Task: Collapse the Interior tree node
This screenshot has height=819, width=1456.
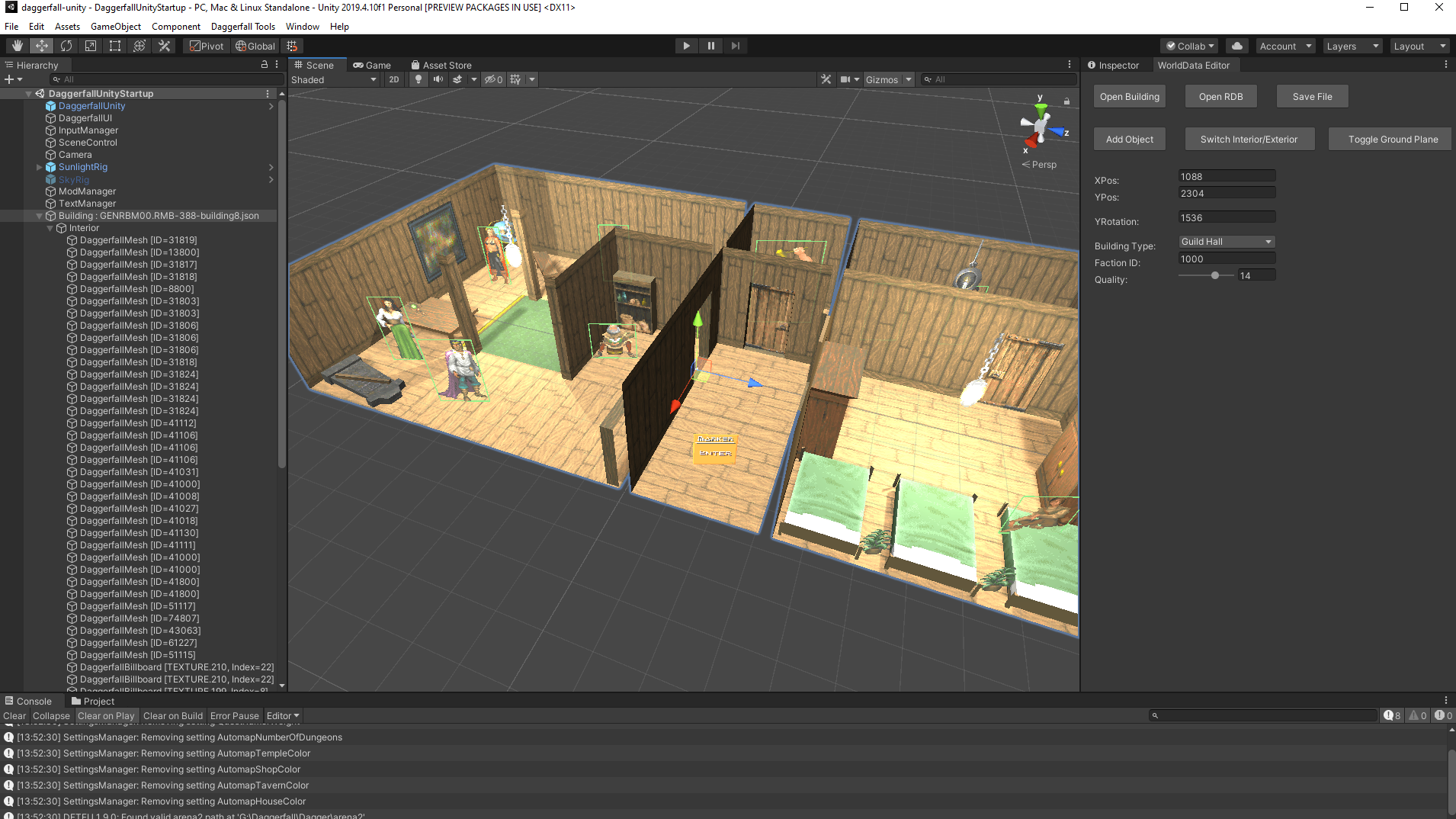Action: tap(50, 228)
